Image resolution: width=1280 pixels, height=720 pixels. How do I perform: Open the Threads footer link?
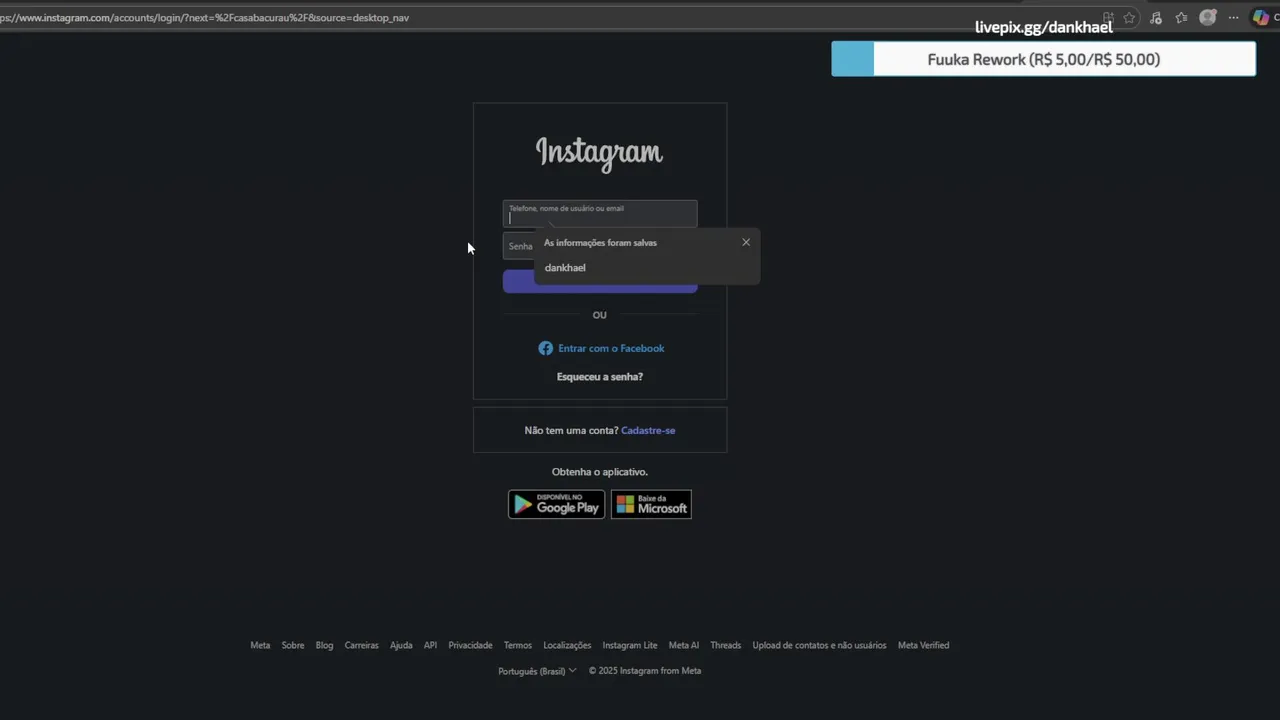726,645
